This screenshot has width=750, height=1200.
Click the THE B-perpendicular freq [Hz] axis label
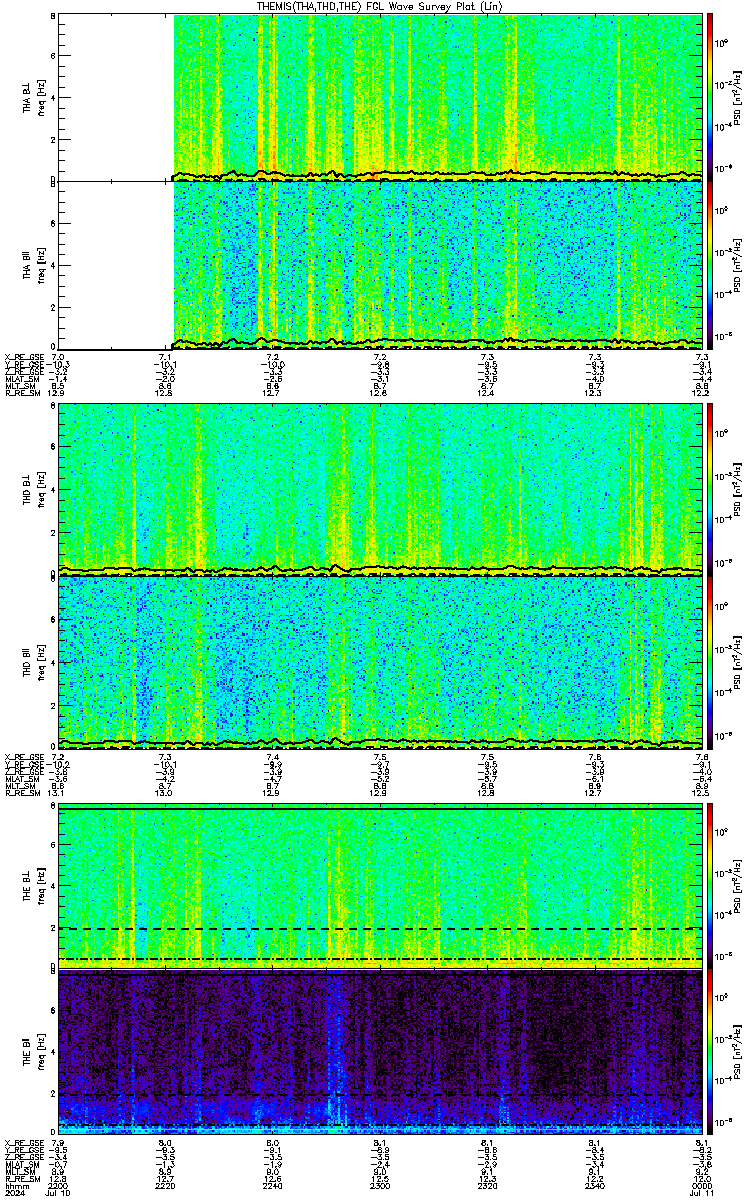point(43,886)
